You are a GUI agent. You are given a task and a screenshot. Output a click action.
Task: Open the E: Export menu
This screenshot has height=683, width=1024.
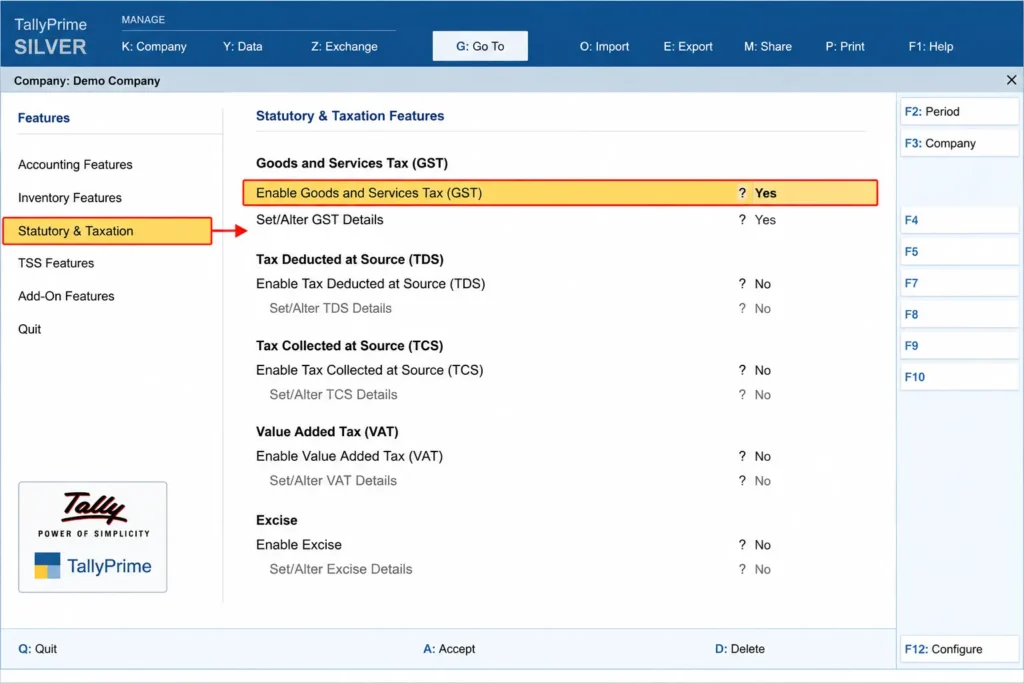click(688, 46)
